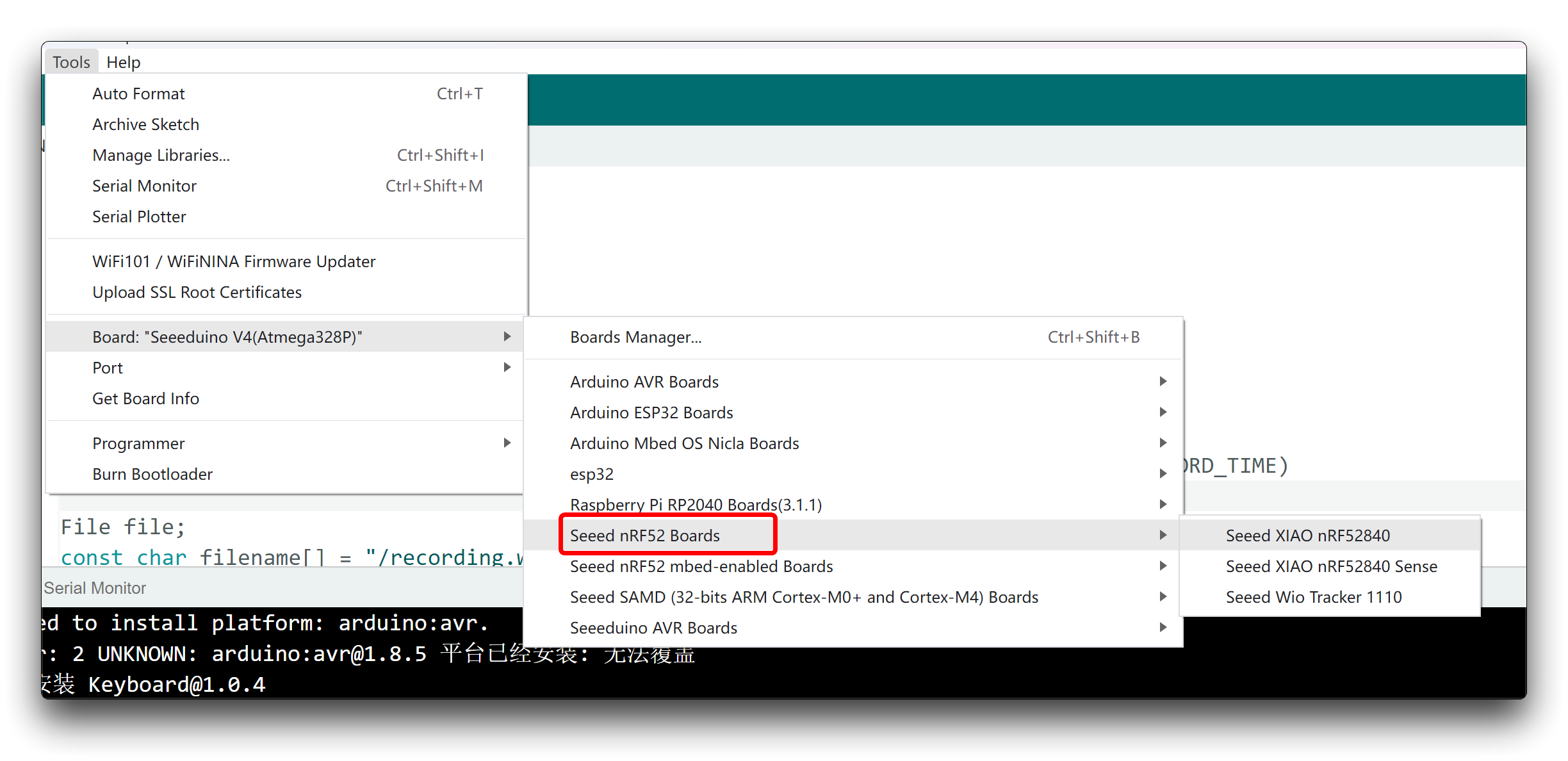The height and width of the screenshot is (761, 1568).
Task: Click Get Board Info
Action: (x=286, y=398)
